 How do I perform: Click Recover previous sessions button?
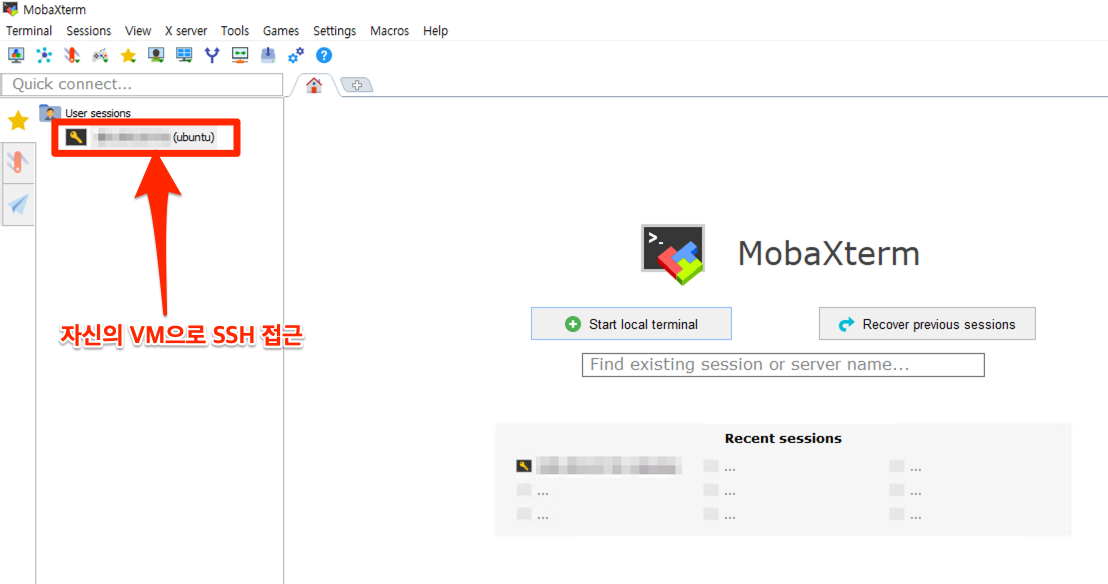pyautogui.click(x=927, y=324)
